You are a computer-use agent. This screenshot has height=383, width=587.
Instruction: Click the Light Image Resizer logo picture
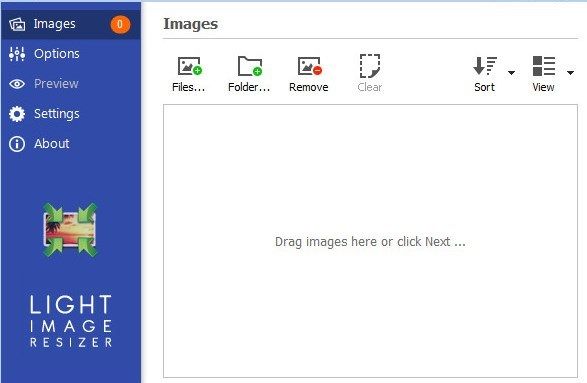coord(70,230)
